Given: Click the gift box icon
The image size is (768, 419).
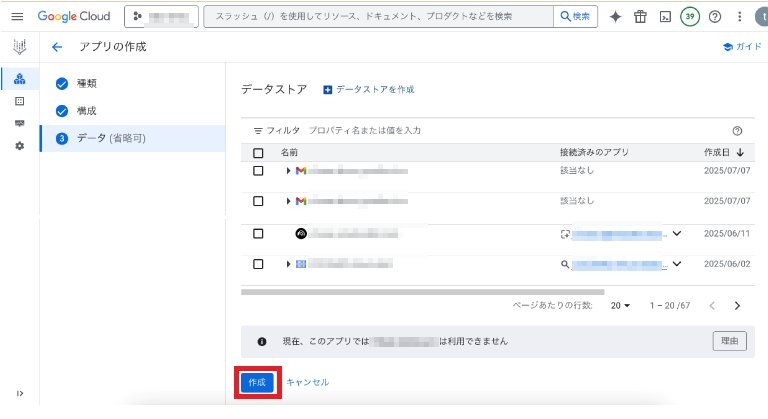Looking at the screenshot, I should [x=640, y=17].
